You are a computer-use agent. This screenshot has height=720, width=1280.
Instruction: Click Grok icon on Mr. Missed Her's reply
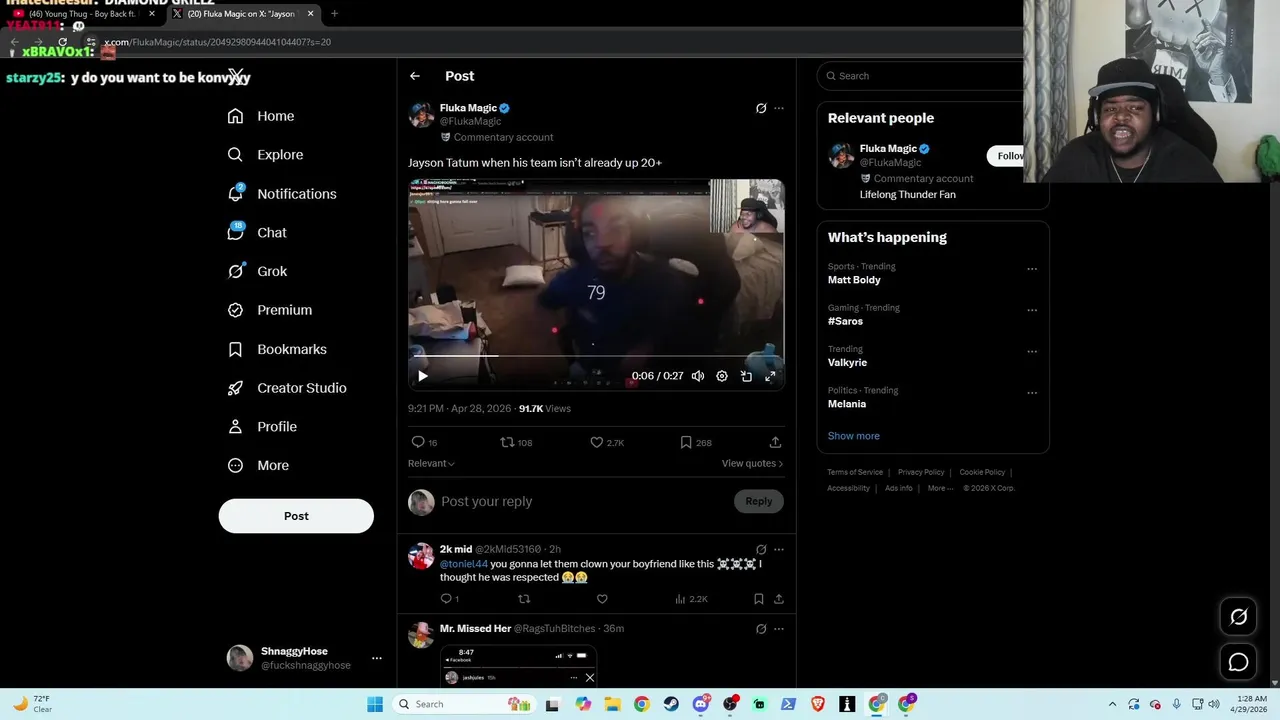point(761,629)
